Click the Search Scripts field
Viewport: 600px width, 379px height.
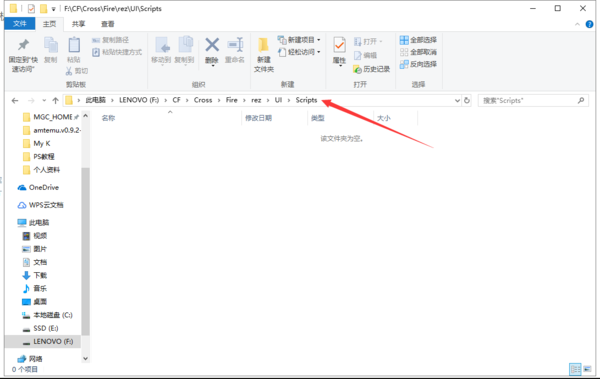click(533, 100)
